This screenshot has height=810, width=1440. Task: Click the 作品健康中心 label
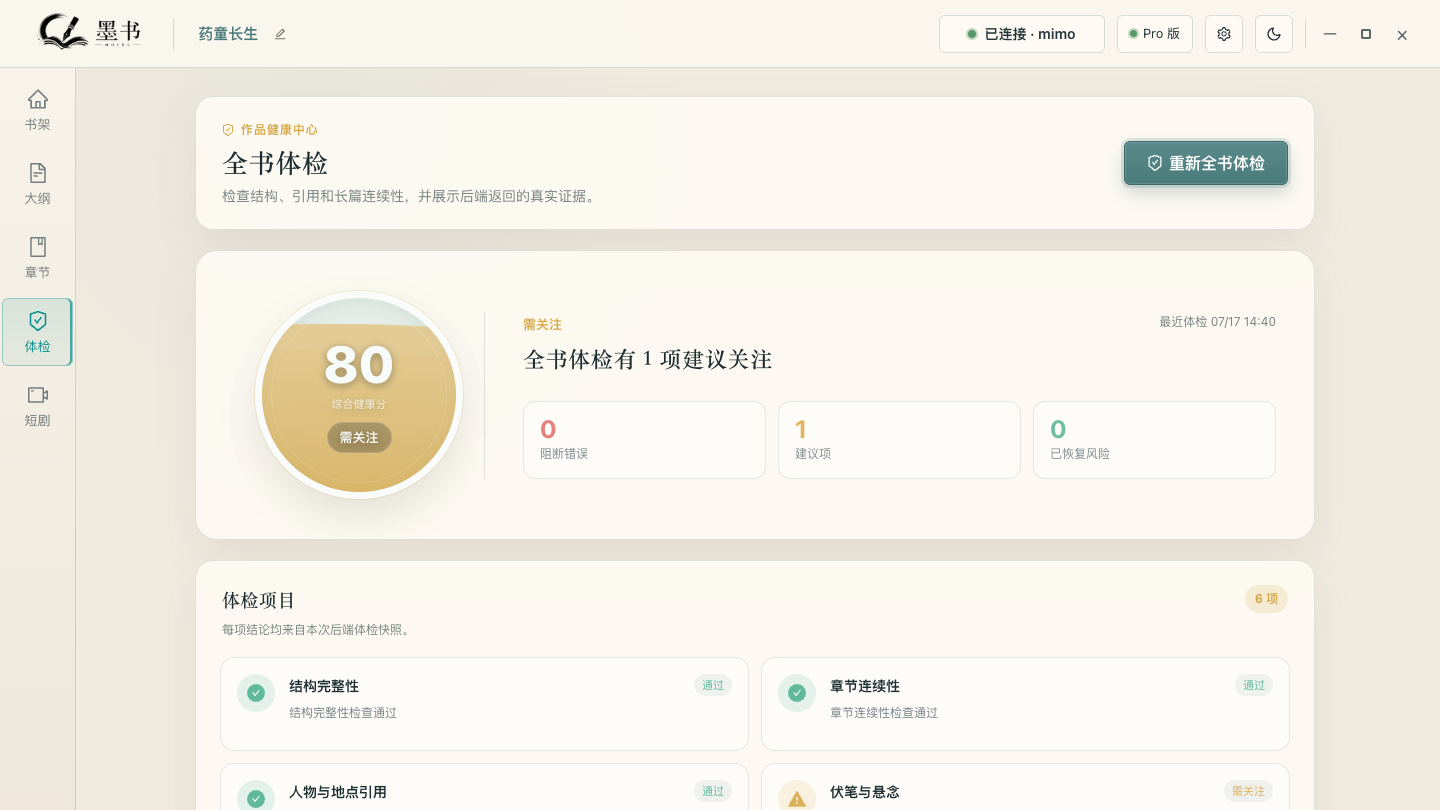279,130
